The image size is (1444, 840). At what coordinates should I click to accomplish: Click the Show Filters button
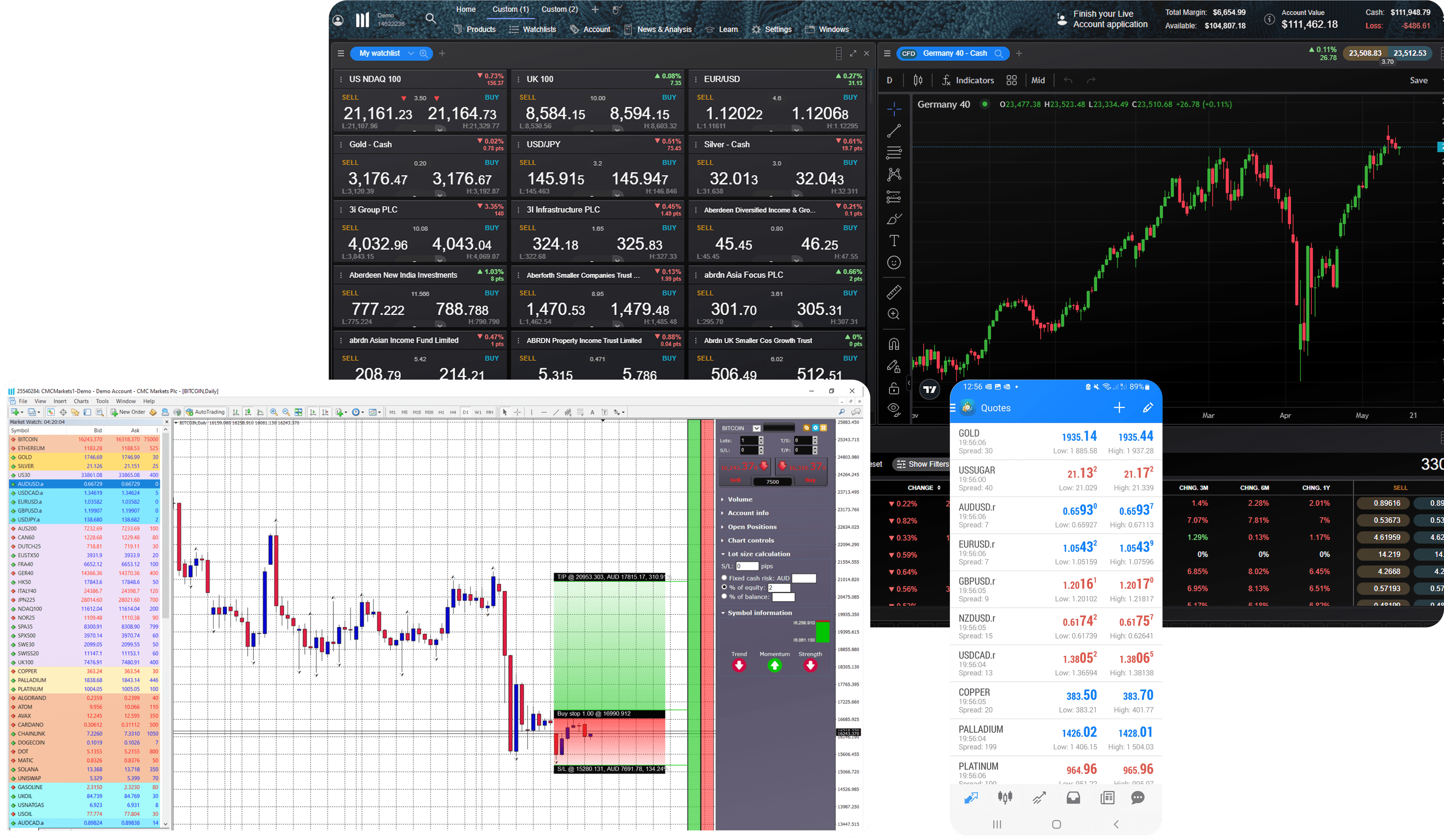pyautogui.click(x=922, y=464)
